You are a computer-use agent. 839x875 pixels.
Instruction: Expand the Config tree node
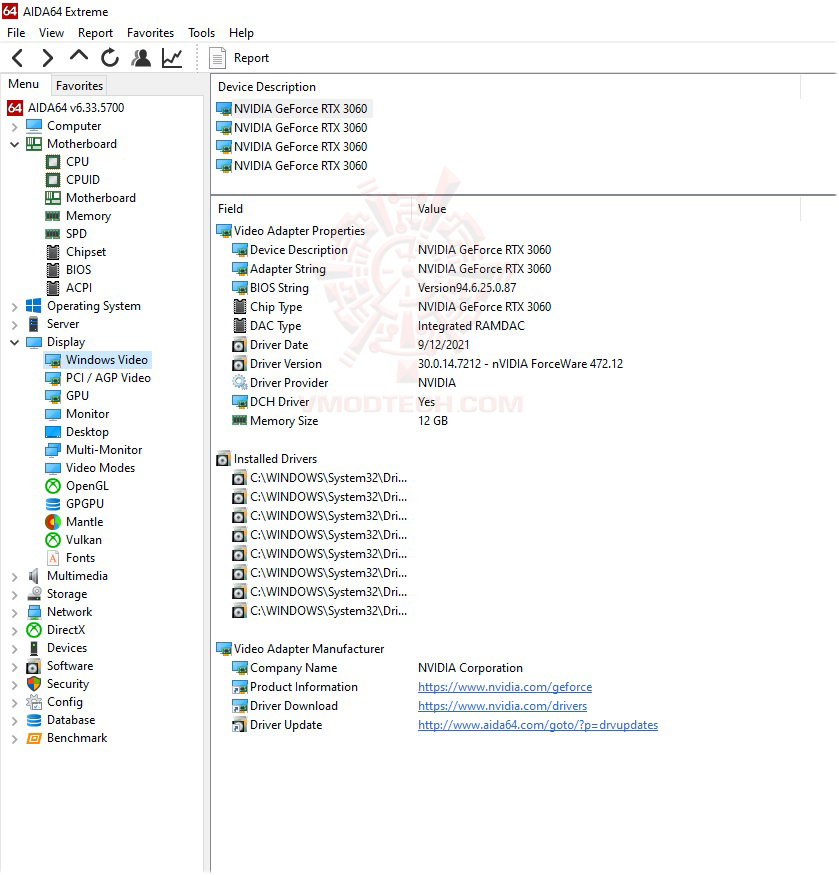pos(15,703)
